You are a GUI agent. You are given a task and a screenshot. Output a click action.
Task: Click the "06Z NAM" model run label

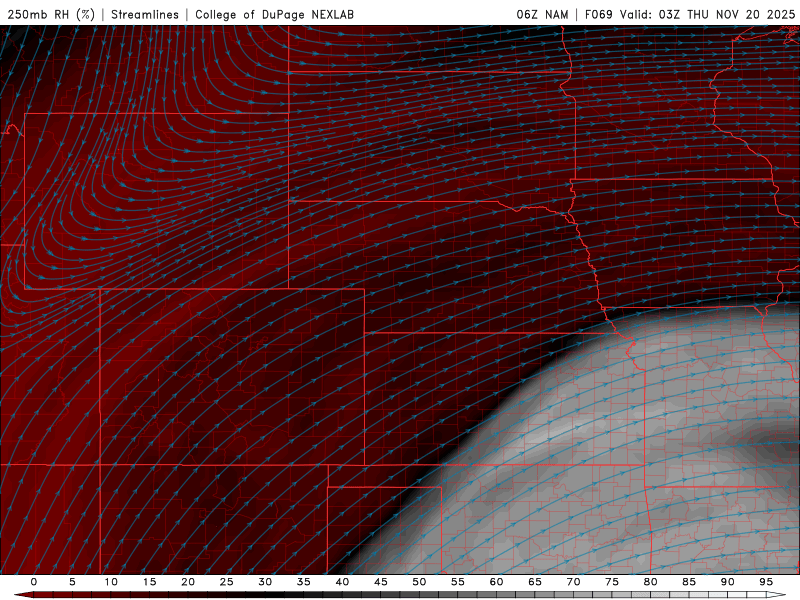pos(542,14)
